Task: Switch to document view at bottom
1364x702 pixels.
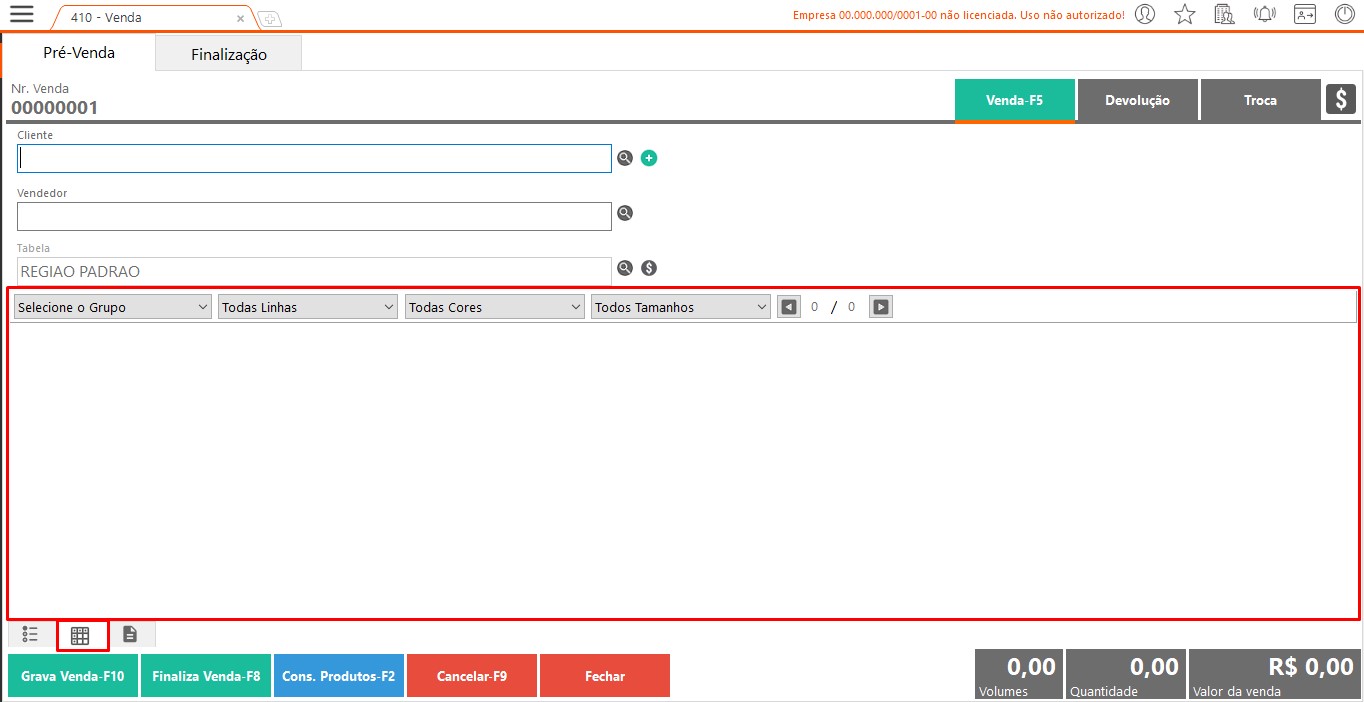Action: (130, 634)
